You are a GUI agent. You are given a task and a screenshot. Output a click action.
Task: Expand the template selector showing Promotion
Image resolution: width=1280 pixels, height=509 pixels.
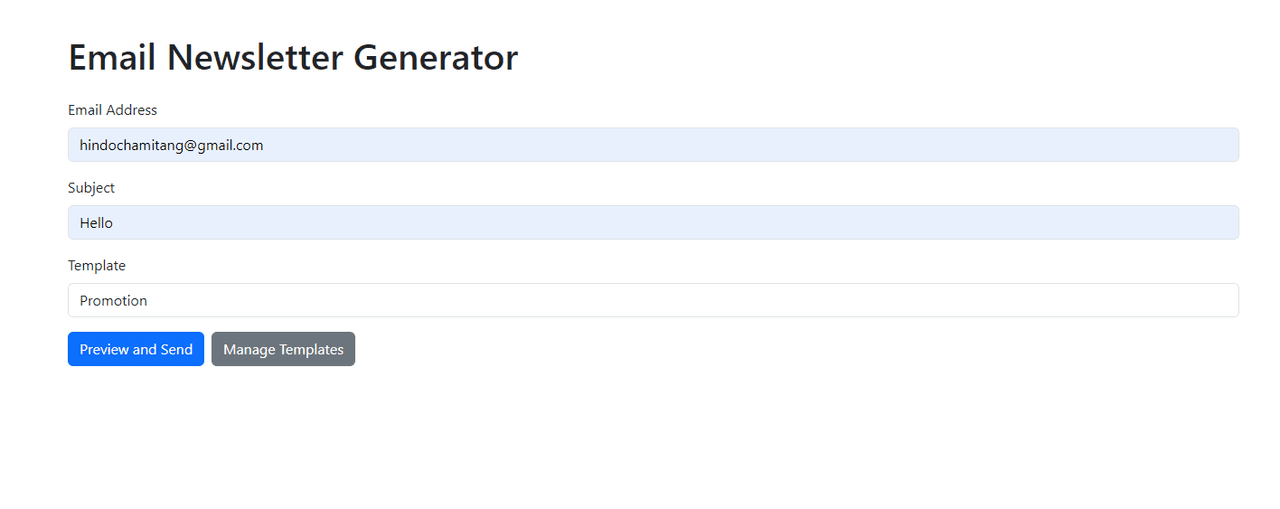653,301
